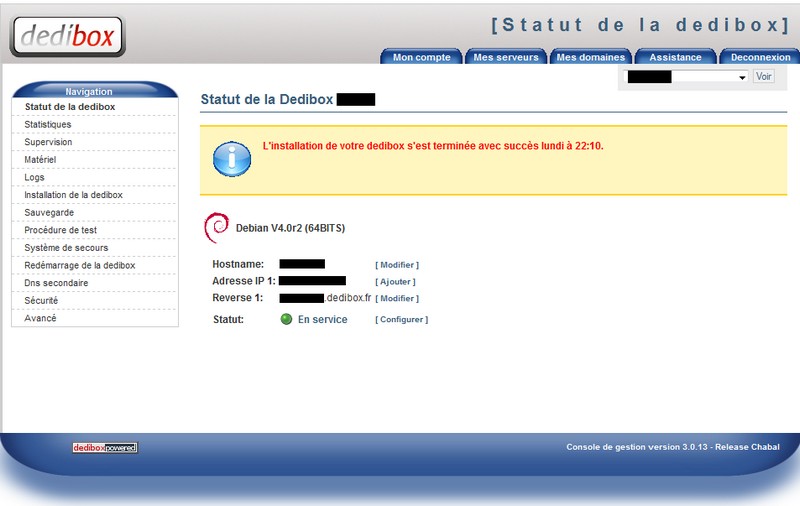Screen dimensions: 800x506
Task: Click the dedibox logo in header
Action: coord(67,36)
